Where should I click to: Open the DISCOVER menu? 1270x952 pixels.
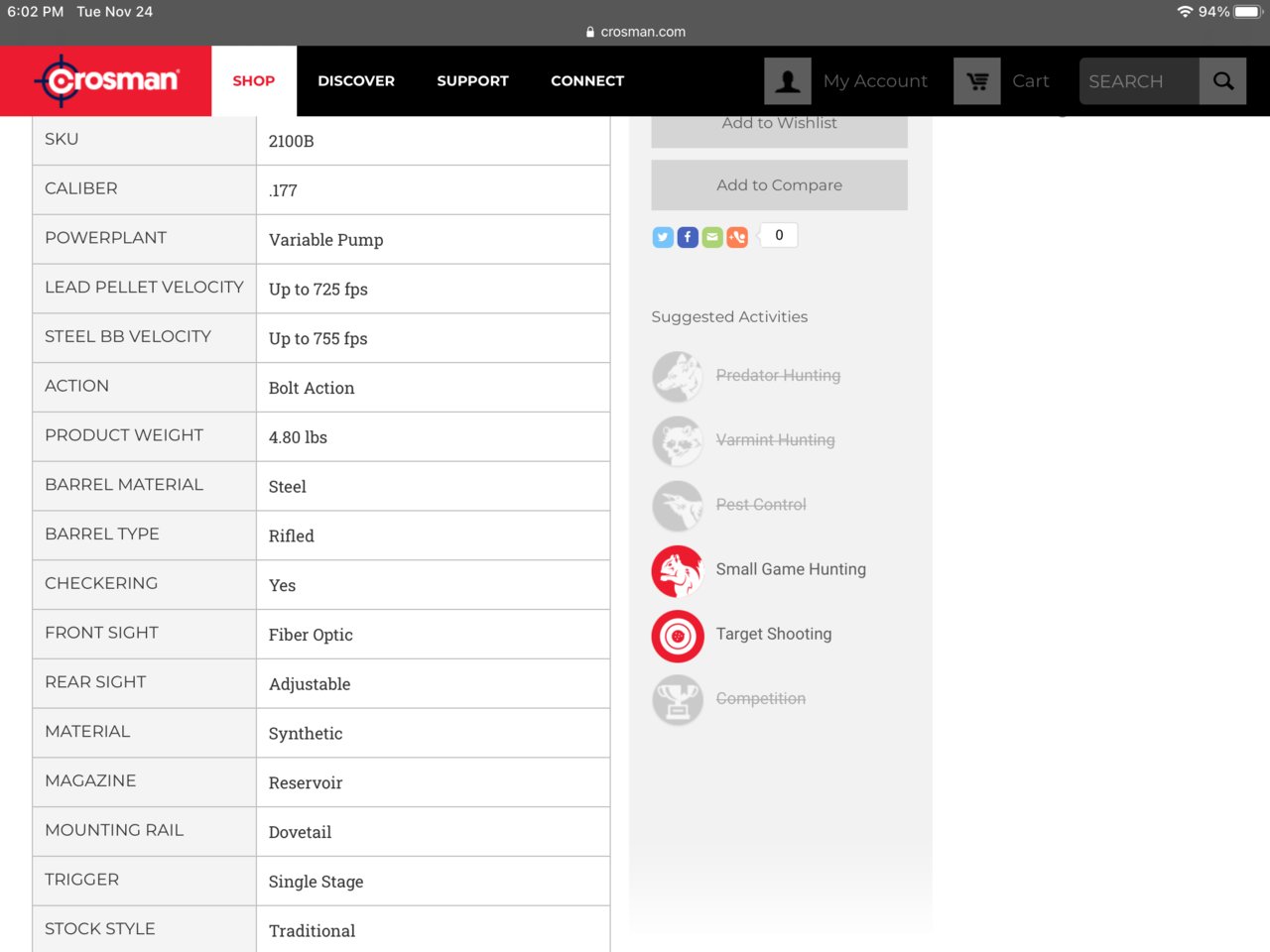point(356,80)
